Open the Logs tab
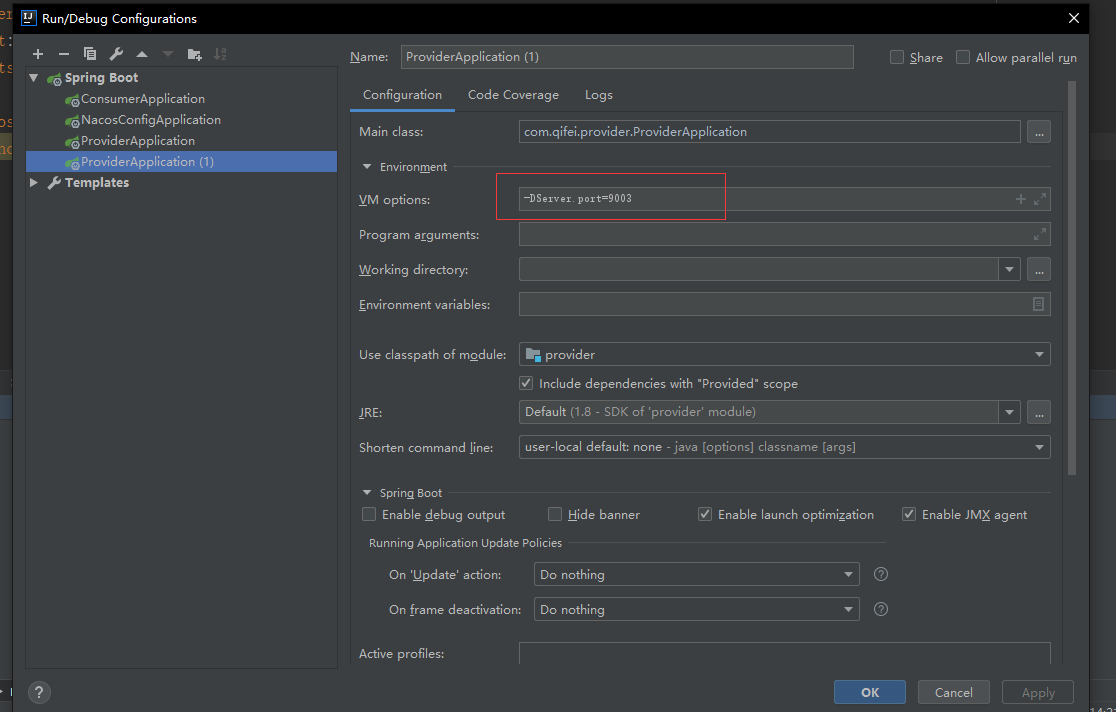The width and height of the screenshot is (1116, 712). click(599, 95)
